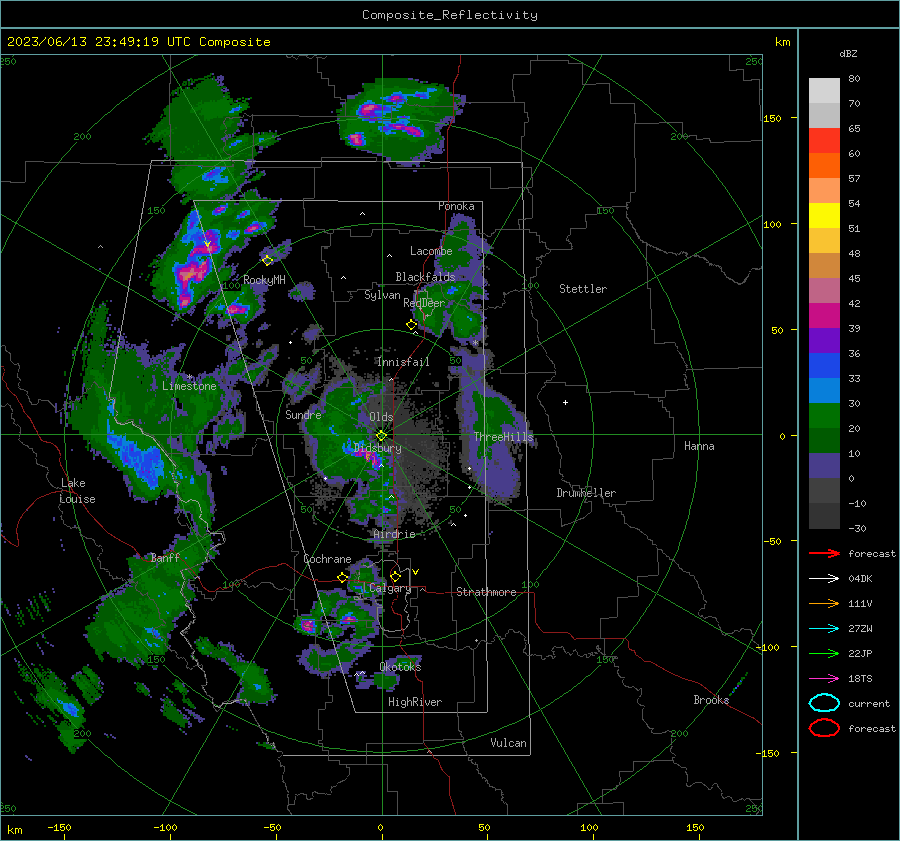
Task: Click the Drumheller city label
Action: pyautogui.click(x=586, y=493)
